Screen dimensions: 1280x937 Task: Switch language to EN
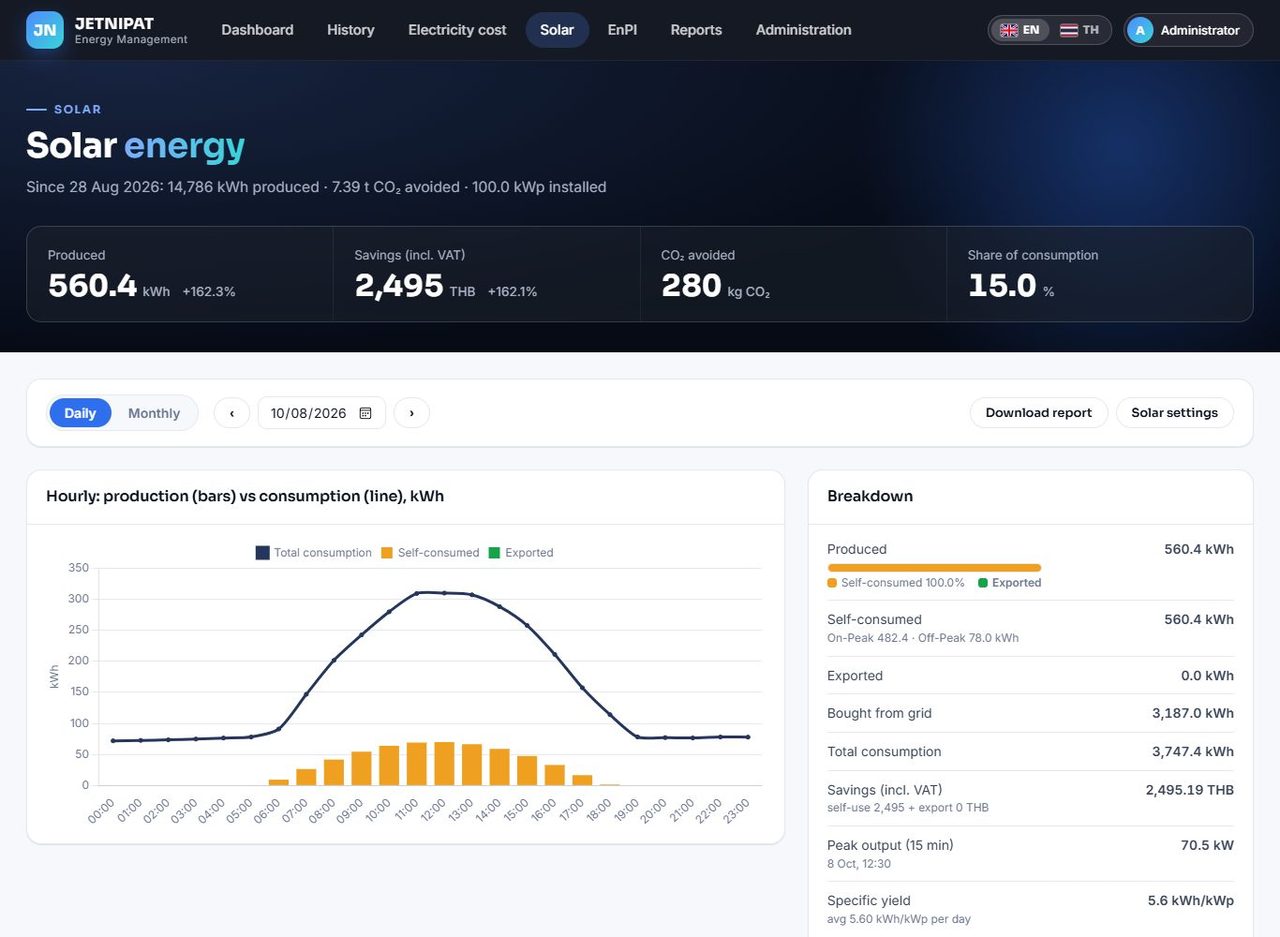tap(1020, 30)
